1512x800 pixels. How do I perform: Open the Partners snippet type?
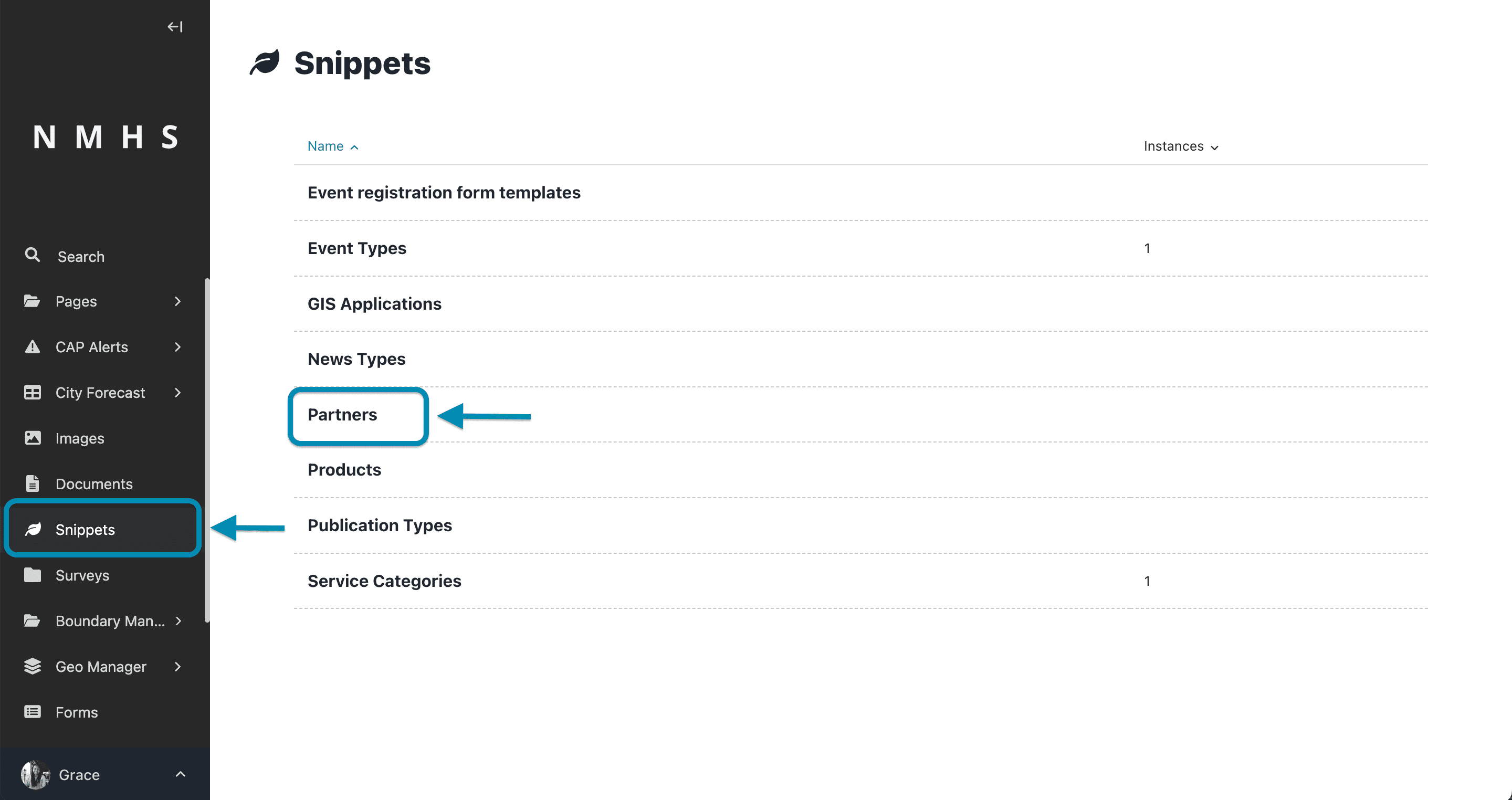[x=342, y=414]
